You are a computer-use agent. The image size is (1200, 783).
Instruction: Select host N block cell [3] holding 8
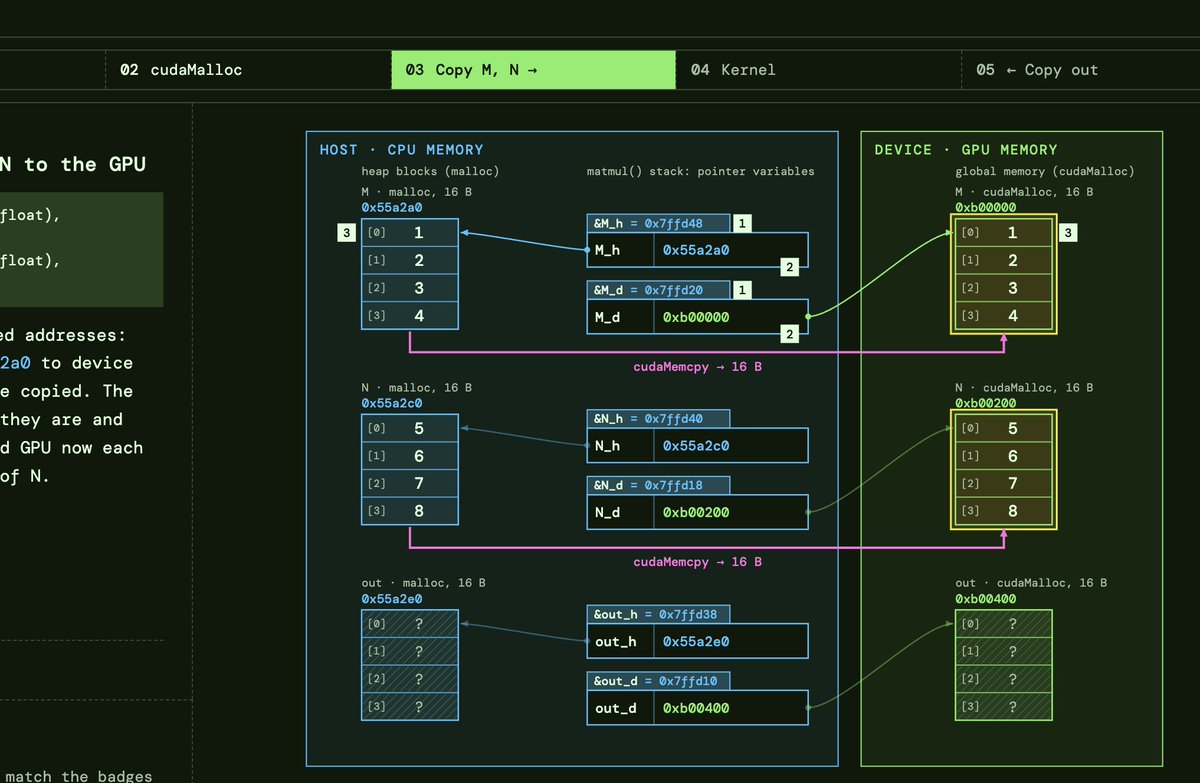point(410,511)
